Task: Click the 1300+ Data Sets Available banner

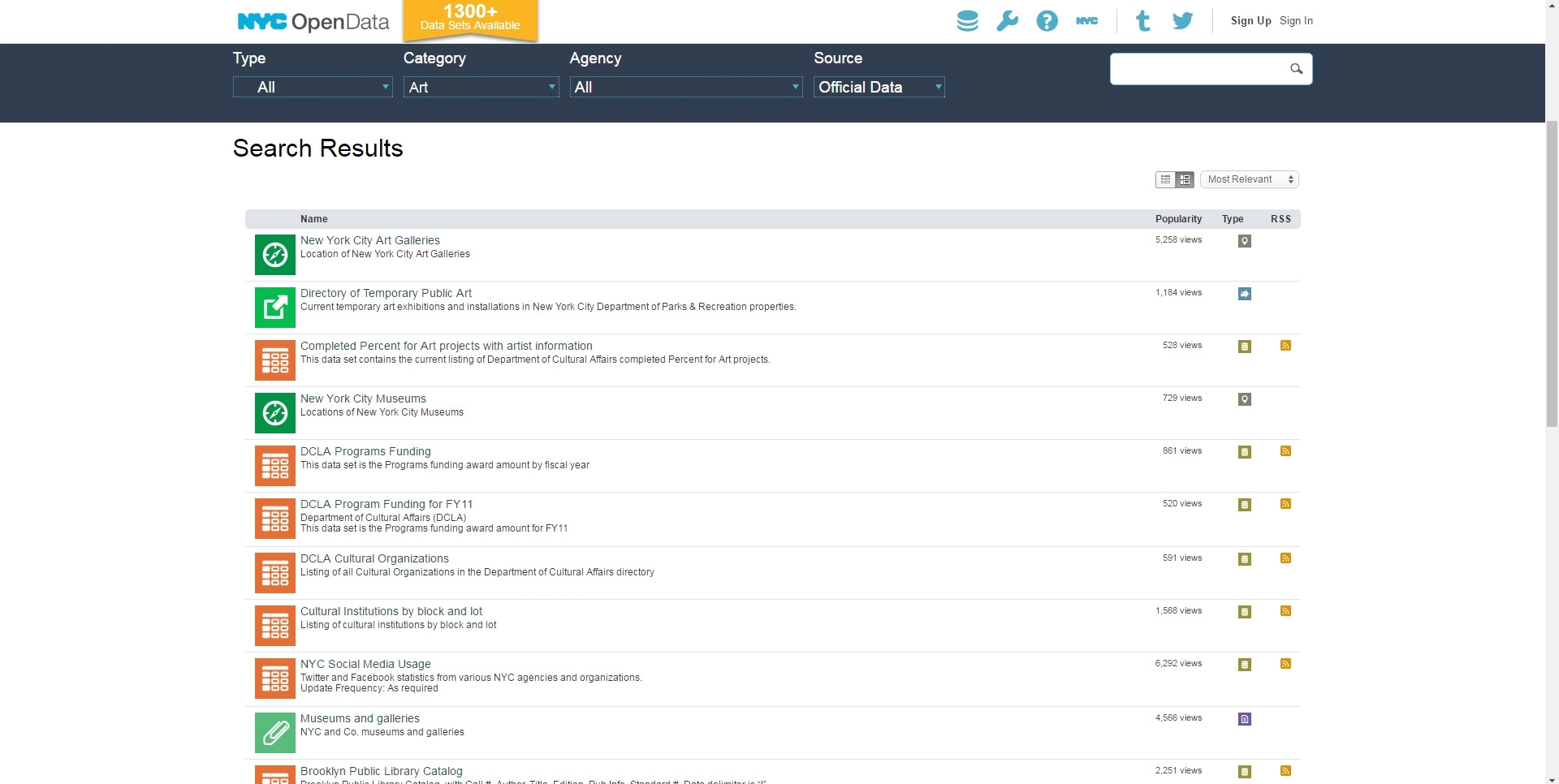Action: pyautogui.click(x=470, y=19)
